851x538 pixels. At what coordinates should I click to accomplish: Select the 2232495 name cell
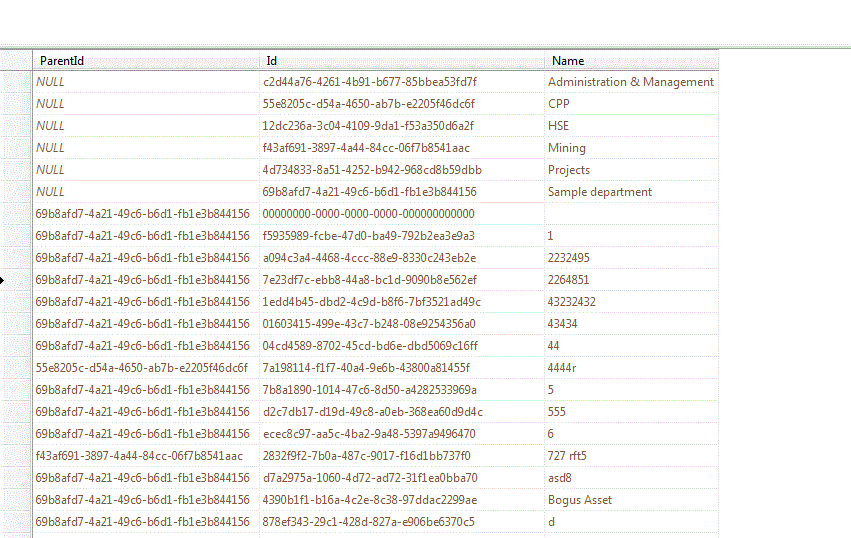(x=630, y=258)
